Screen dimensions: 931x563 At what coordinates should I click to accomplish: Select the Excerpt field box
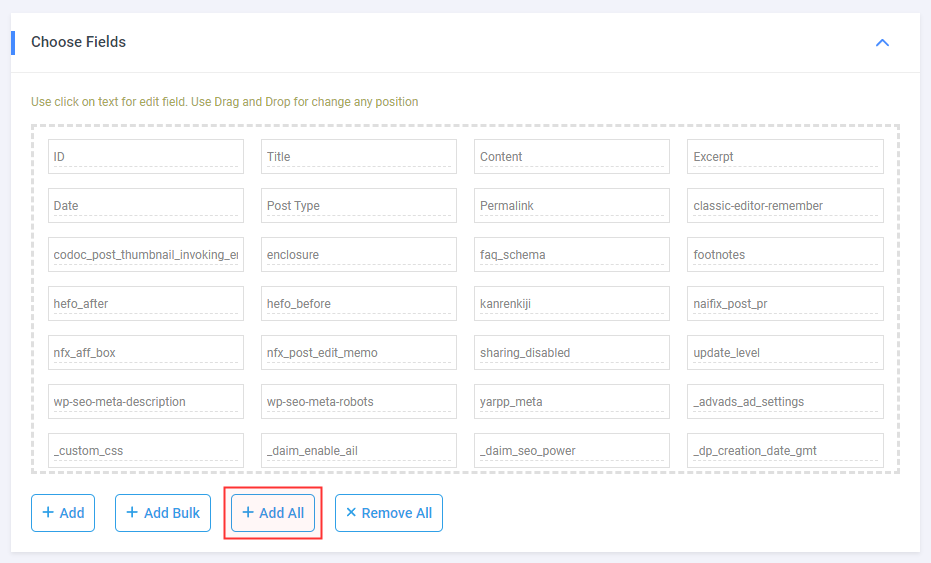(x=785, y=157)
